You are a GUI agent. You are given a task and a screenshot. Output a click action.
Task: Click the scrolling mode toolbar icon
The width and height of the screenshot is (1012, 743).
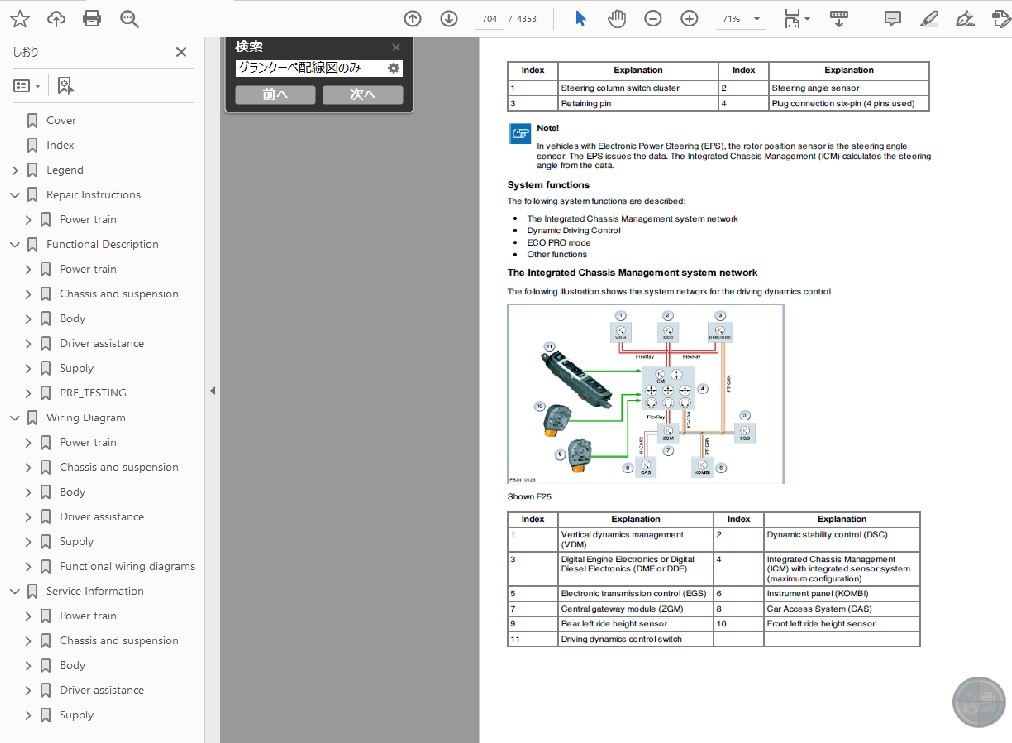click(x=839, y=19)
